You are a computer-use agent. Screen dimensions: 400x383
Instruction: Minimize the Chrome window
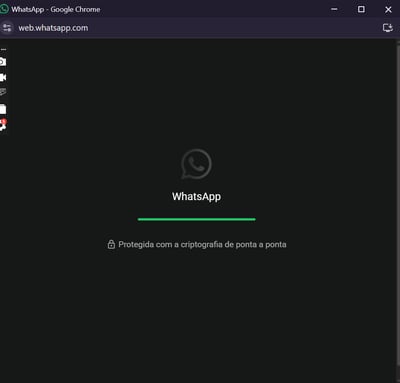[x=334, y=9]
